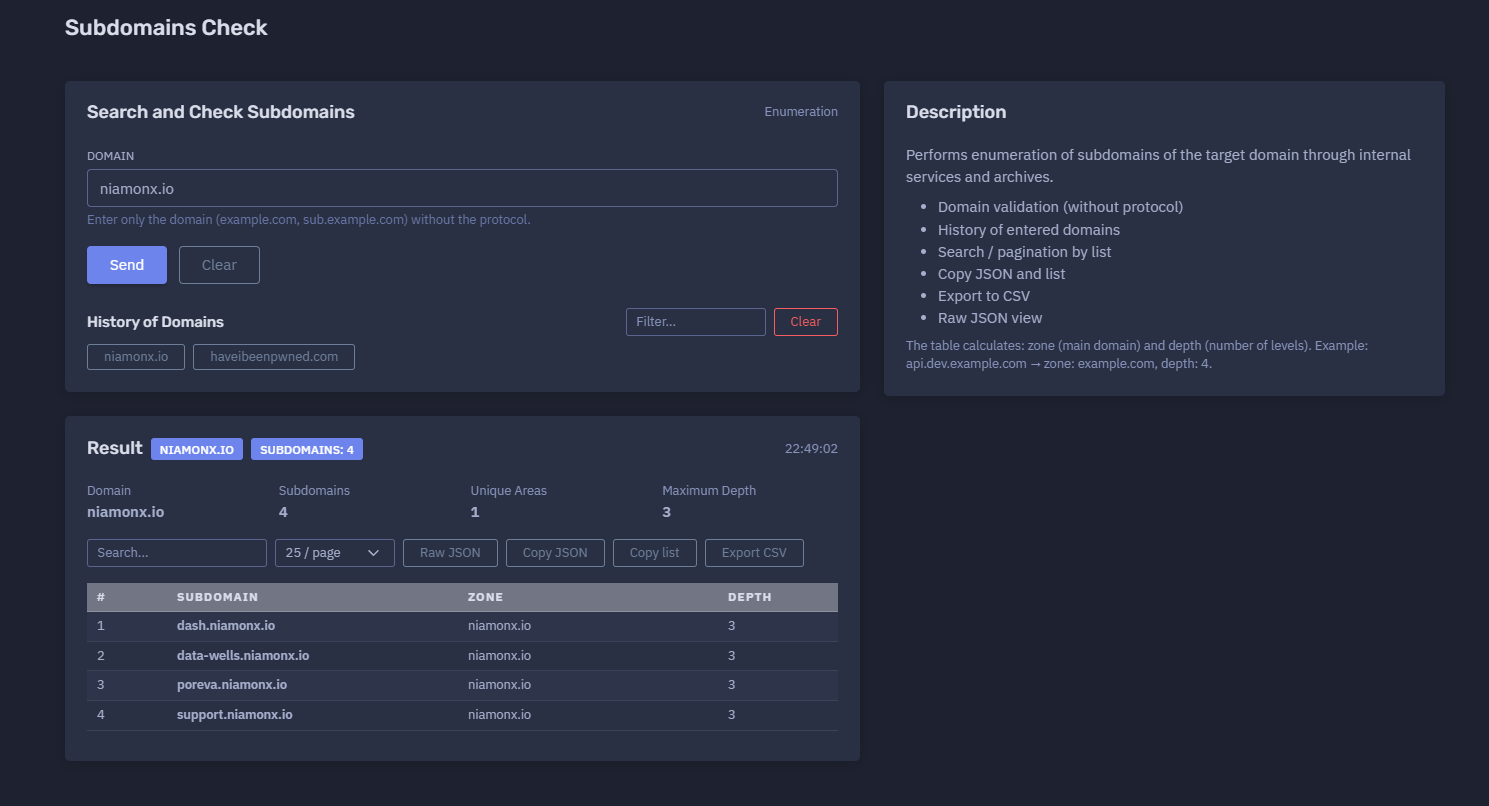The height and width of the screenshot is (806, 1489).
Task: Open the Raw JSON view
Action: [x=450, y=553]
